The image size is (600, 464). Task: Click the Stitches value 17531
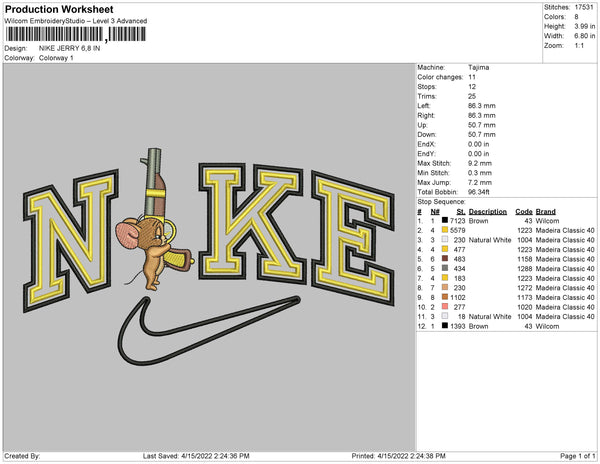point(584,7)
